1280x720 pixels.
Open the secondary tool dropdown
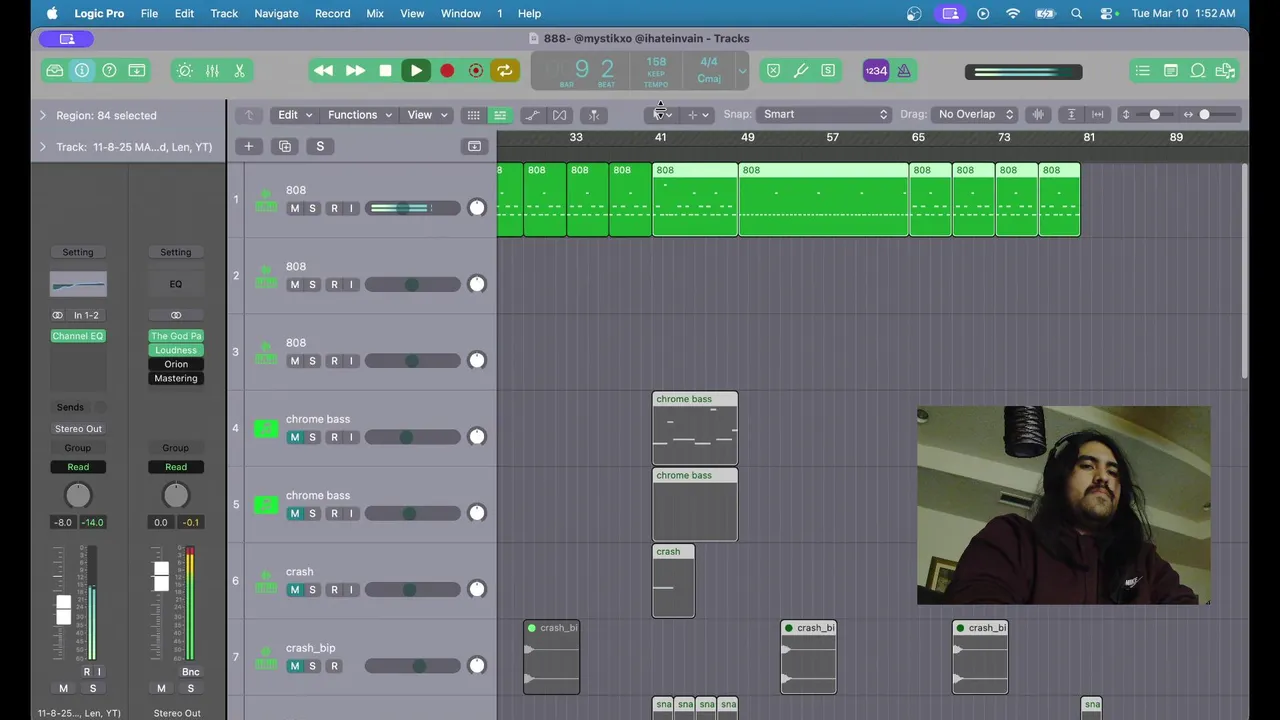coord(697,115)
